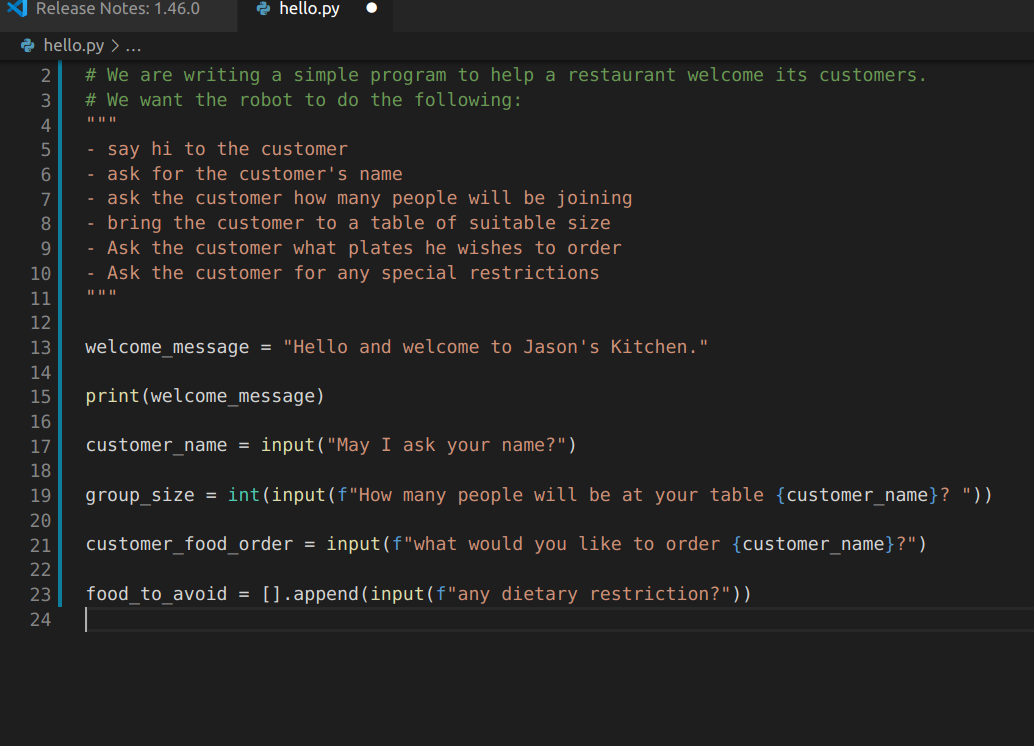
Task: Open the breadcrumb chevron next to hello.py
Action: tap(113, 45)
